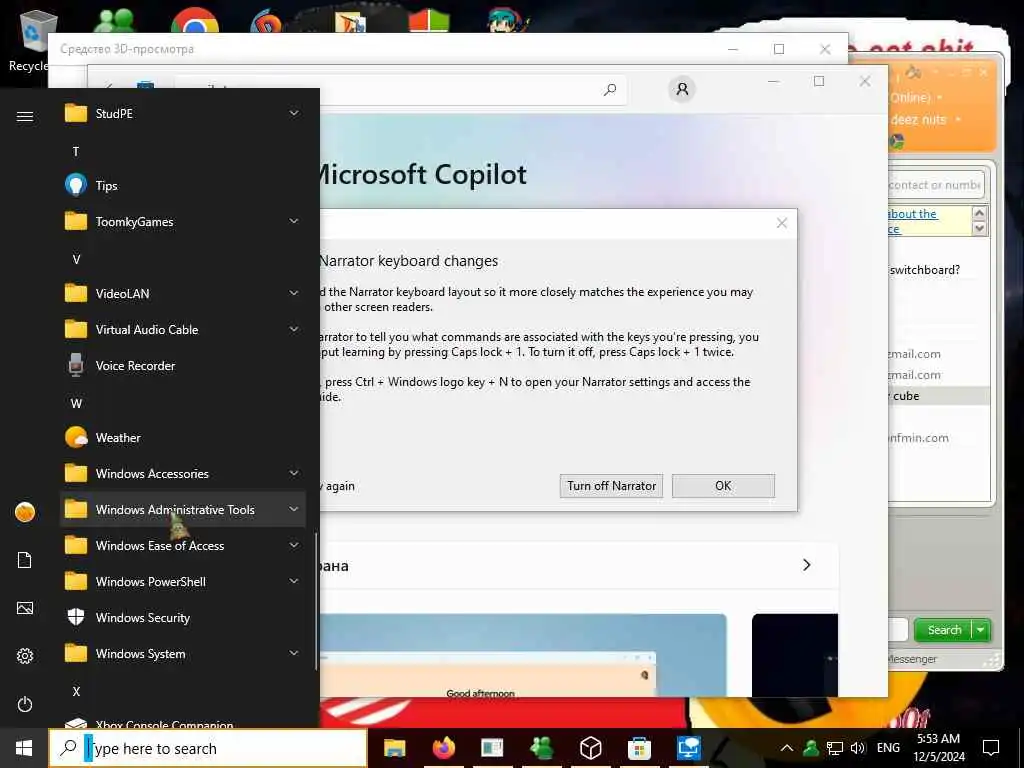This screenshot has height=768, width=1024.
Task: Open the Tips app in Start menu
Action: [182, 185]
